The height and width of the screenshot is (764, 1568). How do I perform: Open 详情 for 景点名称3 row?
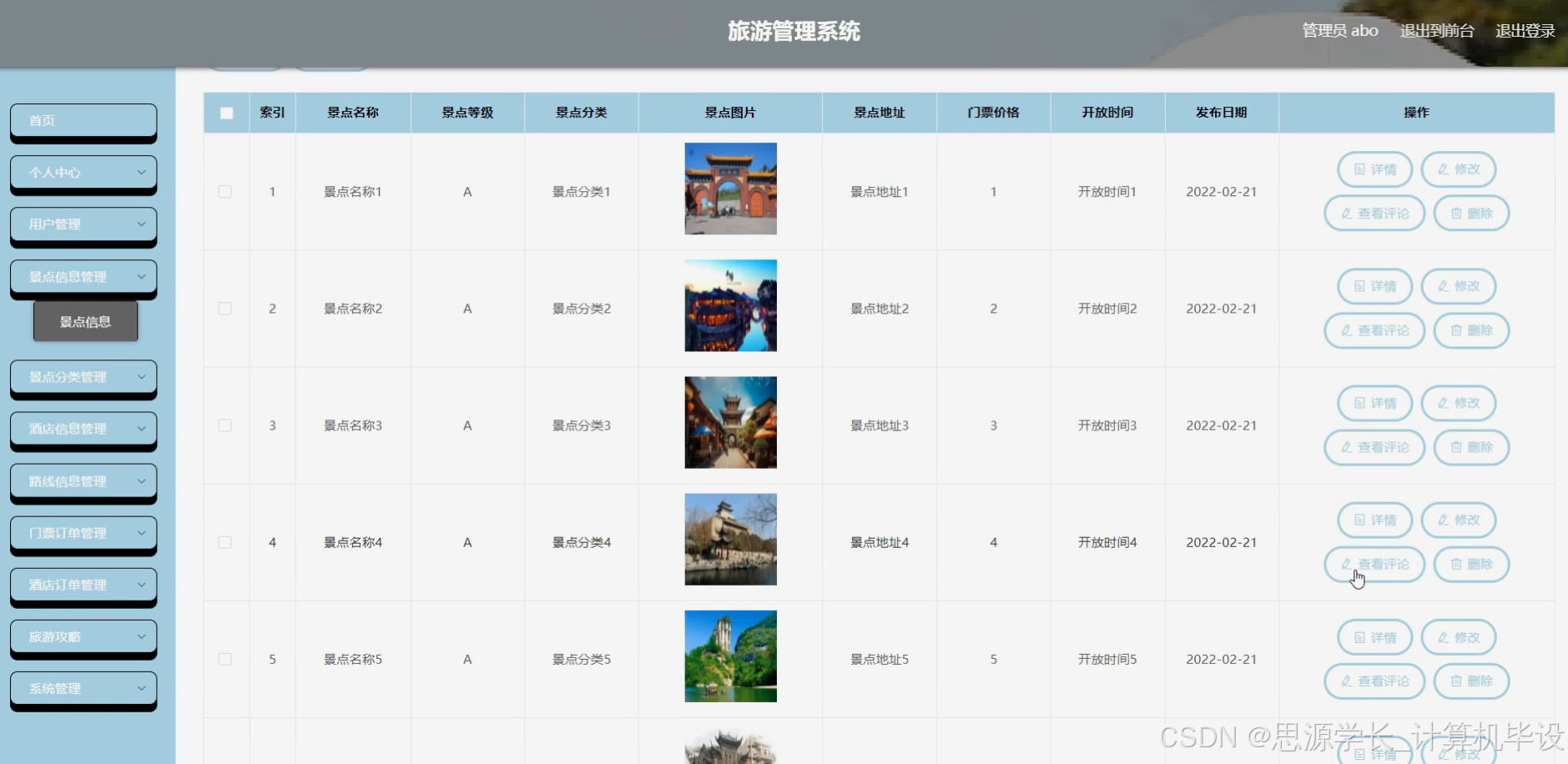(x=1374, y=403)
